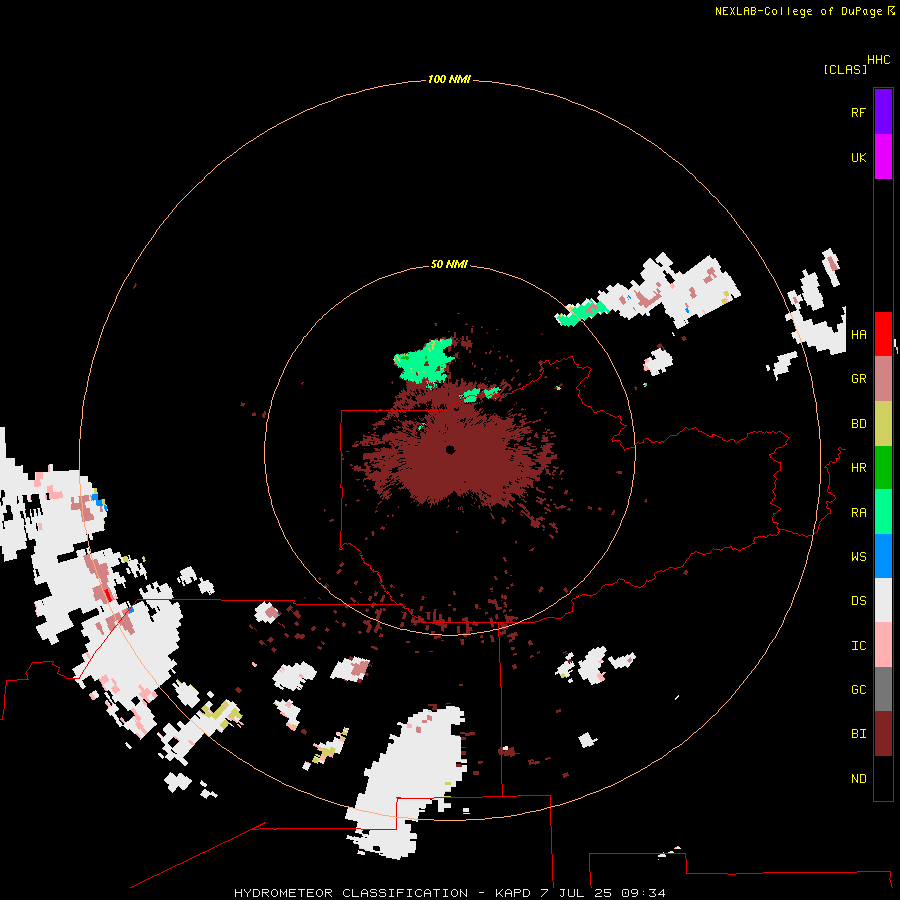The width and height of the screenshot is (900, 900).
Task: Click the [CLAS] units label
Action: (x=845, y=69)
